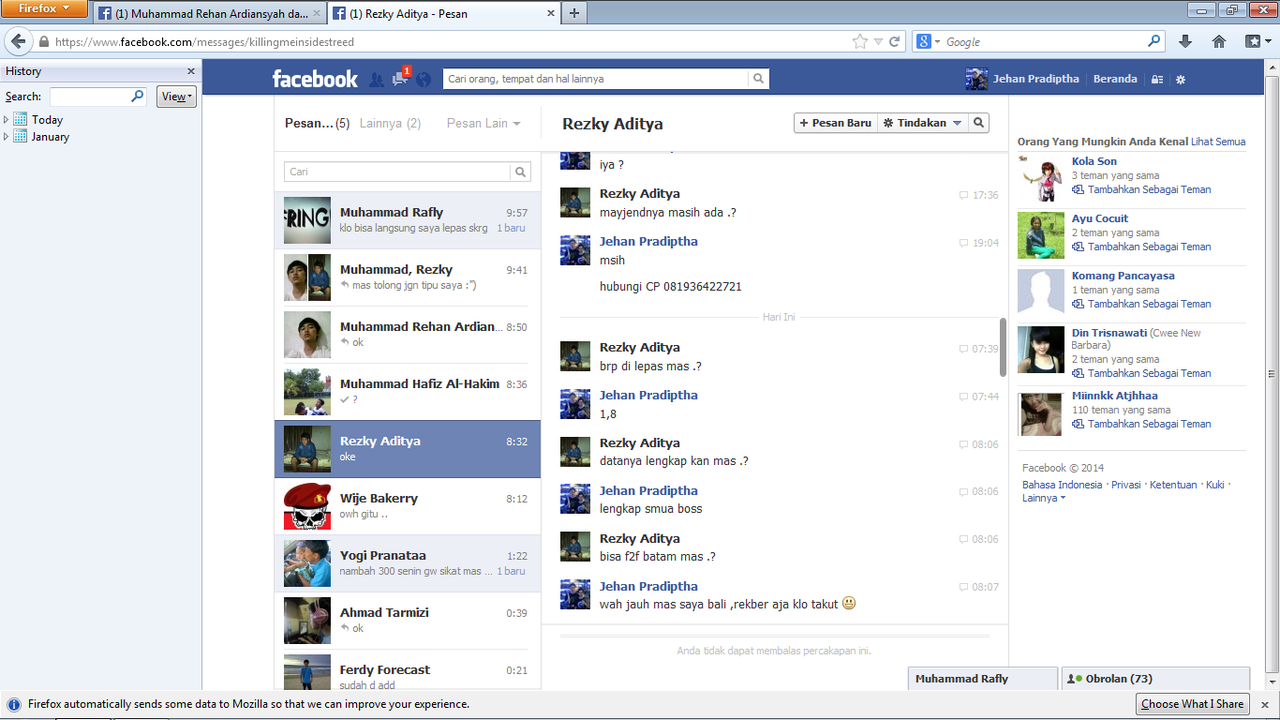Open address bar history dropdown arrow
The width and height of the screenshot is (1280, 720).
tap(878, 42)
